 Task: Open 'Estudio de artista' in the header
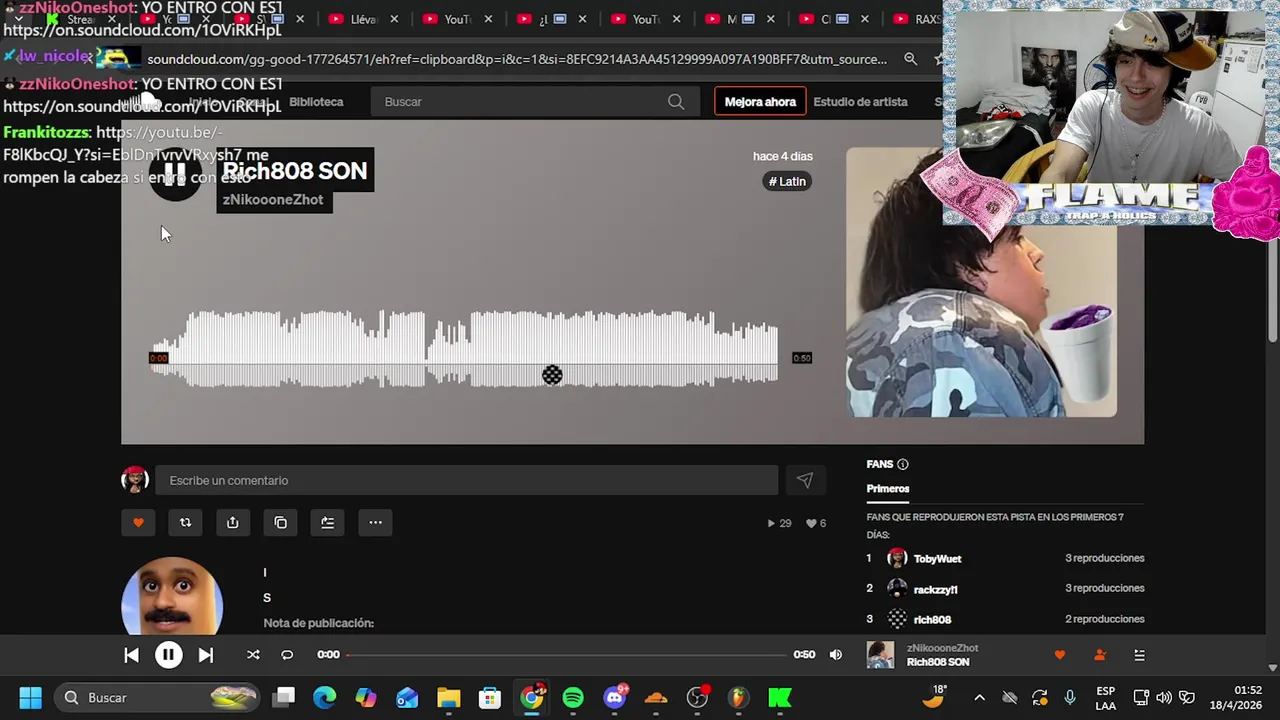tap(860, 102)
